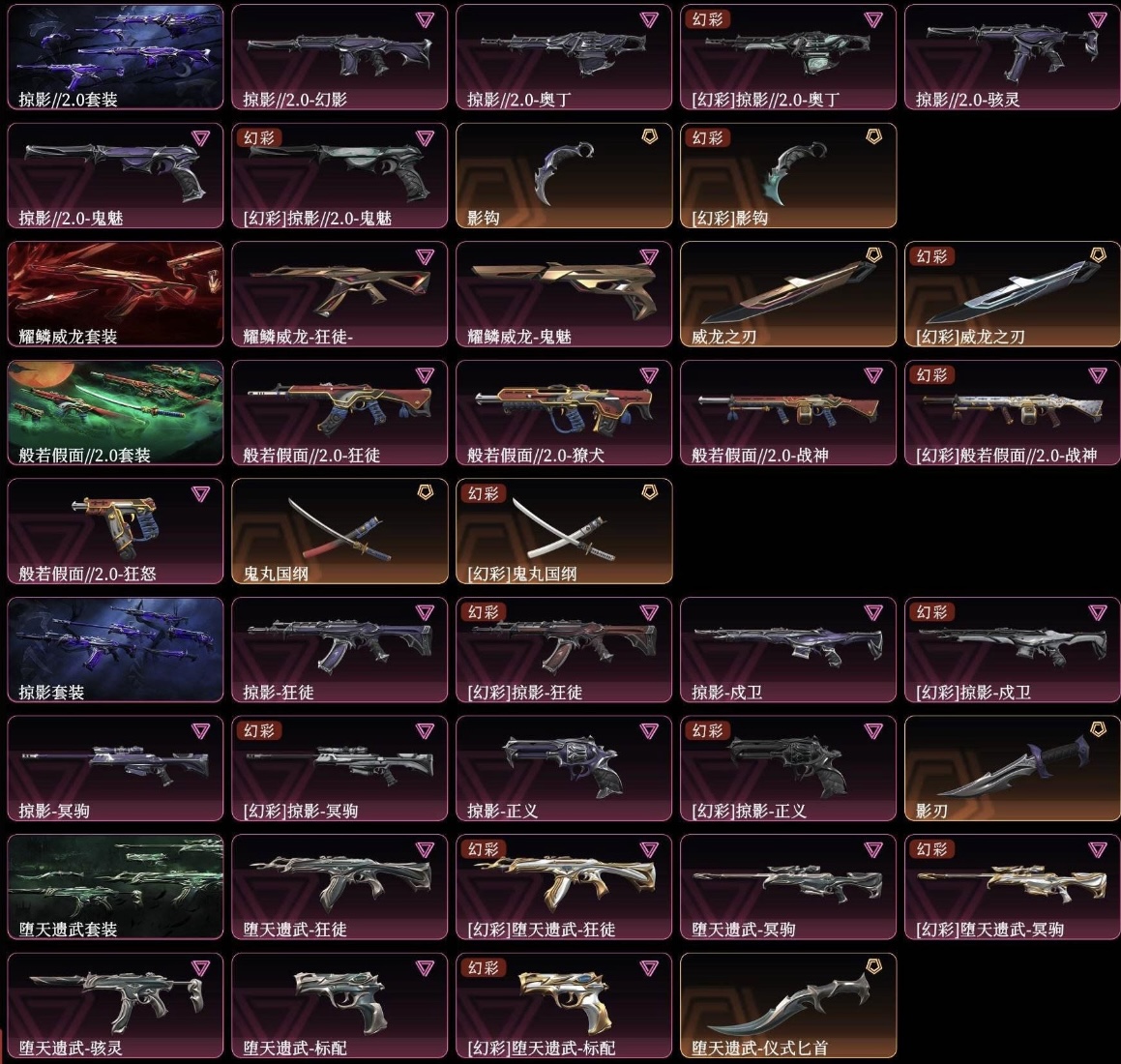
Task: Select the [幻彩]堕天遗武-冥驹 sniper card
Action: (1013, 887)
